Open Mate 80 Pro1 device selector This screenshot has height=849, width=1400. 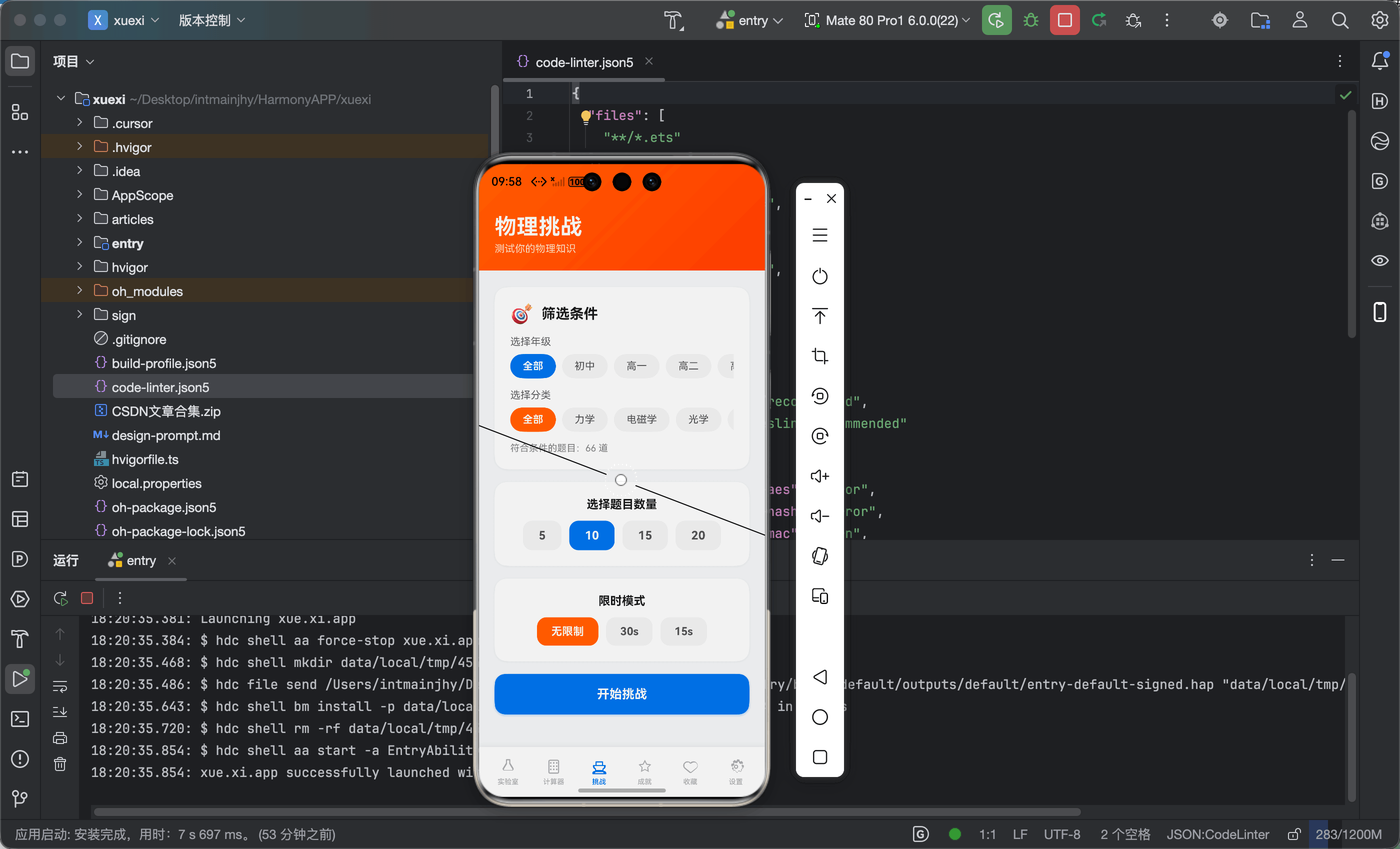(887, 20)
